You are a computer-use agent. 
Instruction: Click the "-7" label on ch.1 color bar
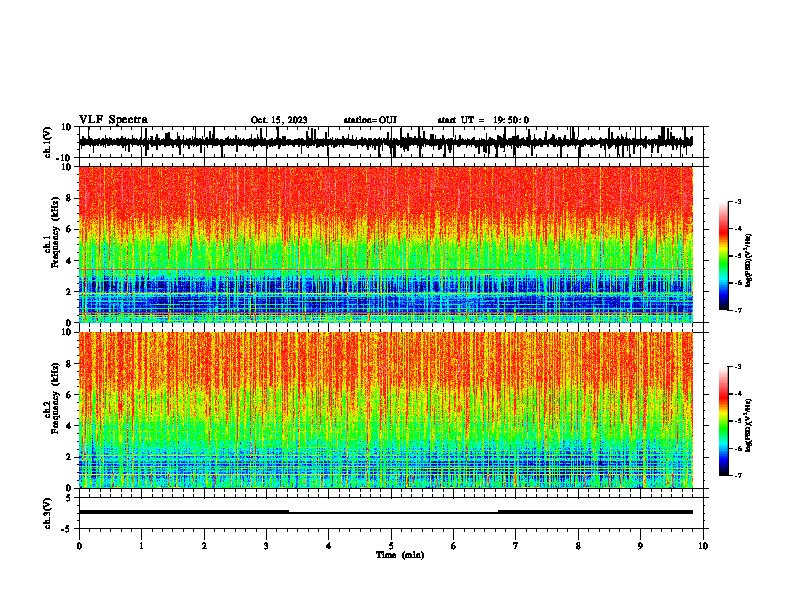click(x=737, y=310)
